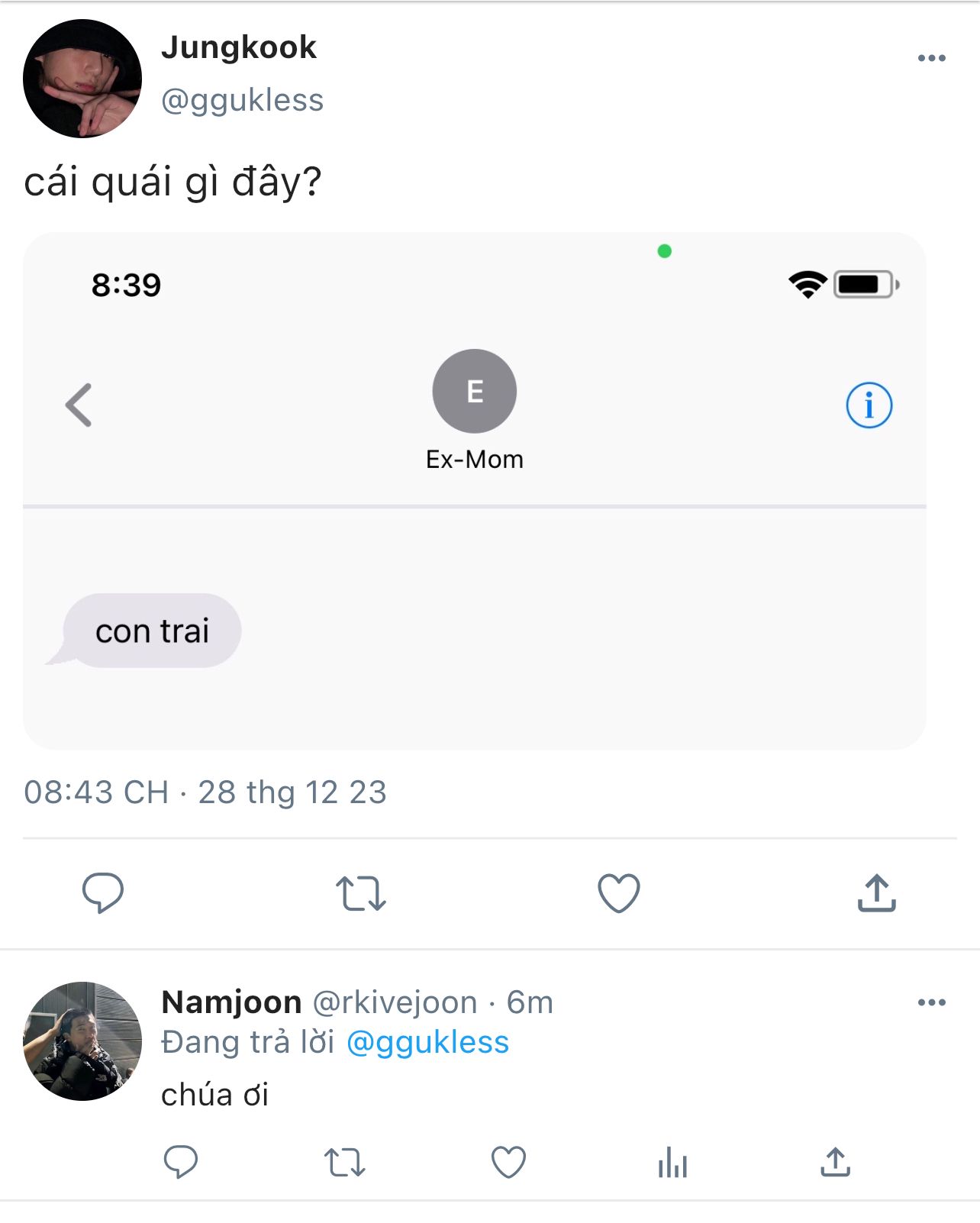Open Namjoon's profile via display name
The height and width of the screenshot is (1223, 980).
coord(231,1002)
